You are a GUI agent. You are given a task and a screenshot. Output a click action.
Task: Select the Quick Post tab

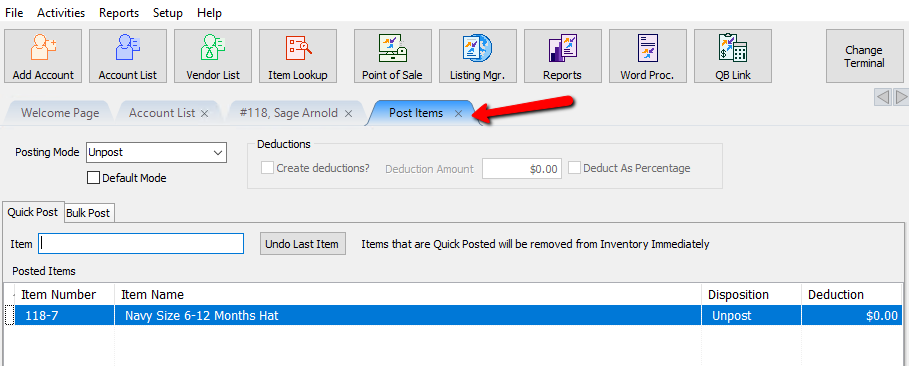coord(32,212)
